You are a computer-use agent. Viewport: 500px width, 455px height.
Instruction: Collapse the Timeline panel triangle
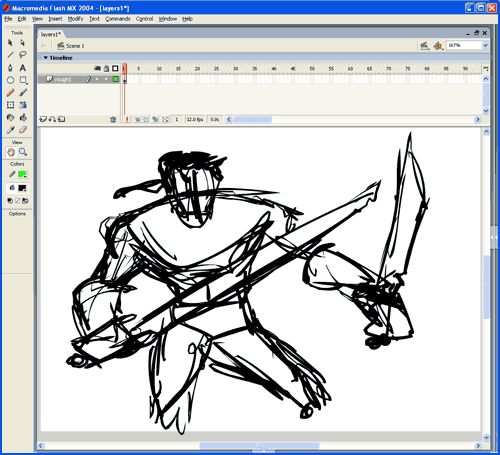click(x=46, y=58)
